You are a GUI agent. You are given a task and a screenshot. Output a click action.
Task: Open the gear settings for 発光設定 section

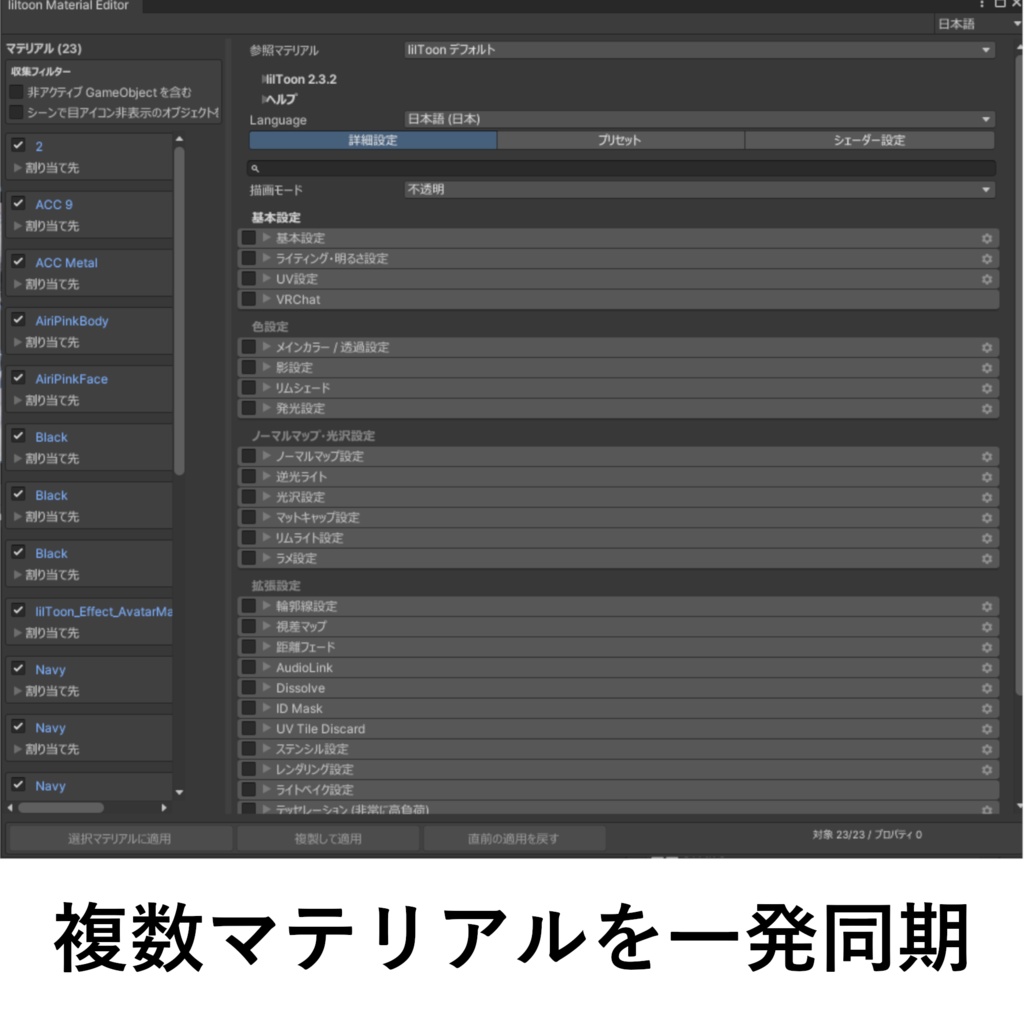986,408
